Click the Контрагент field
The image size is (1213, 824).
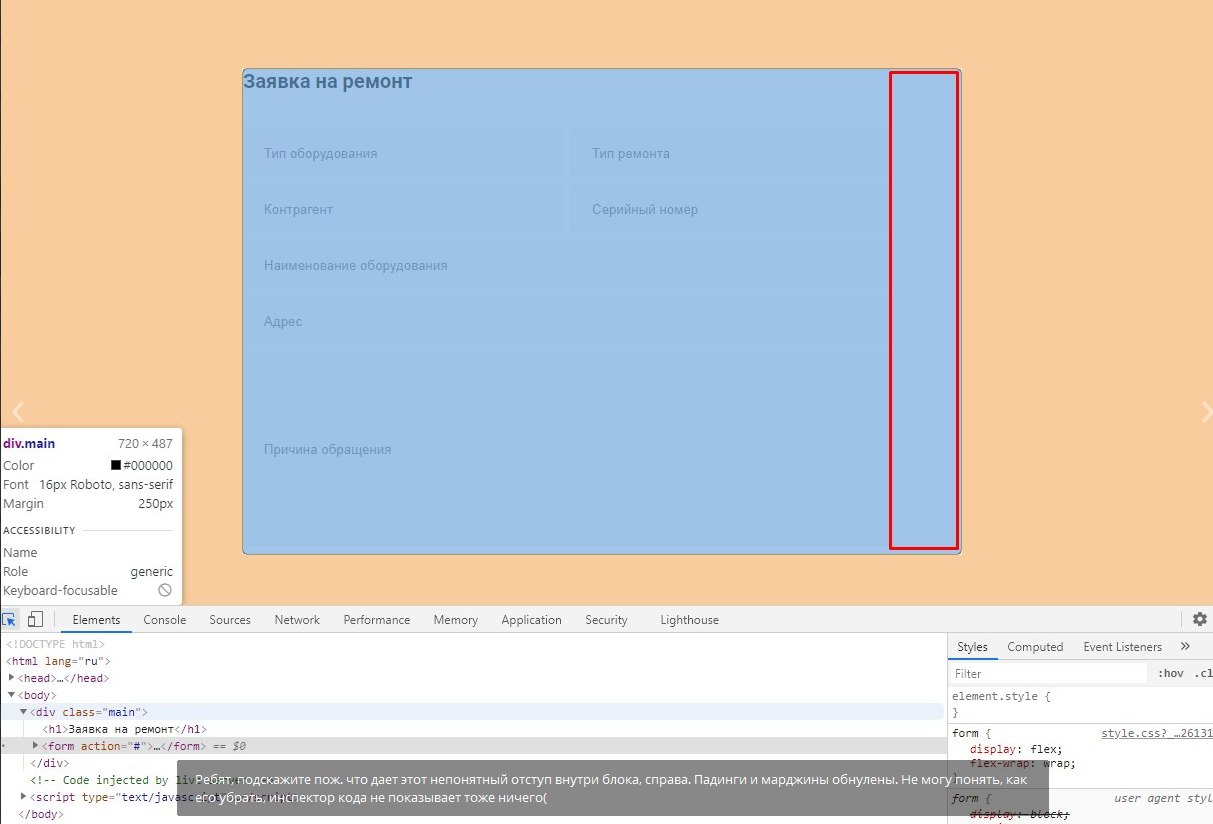pos(405,210)
